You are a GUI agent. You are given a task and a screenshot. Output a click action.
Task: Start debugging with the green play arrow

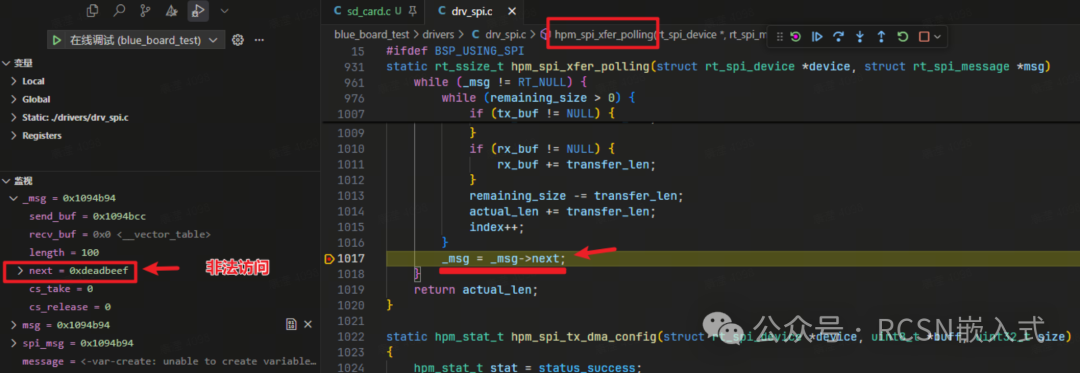(56, 40)
